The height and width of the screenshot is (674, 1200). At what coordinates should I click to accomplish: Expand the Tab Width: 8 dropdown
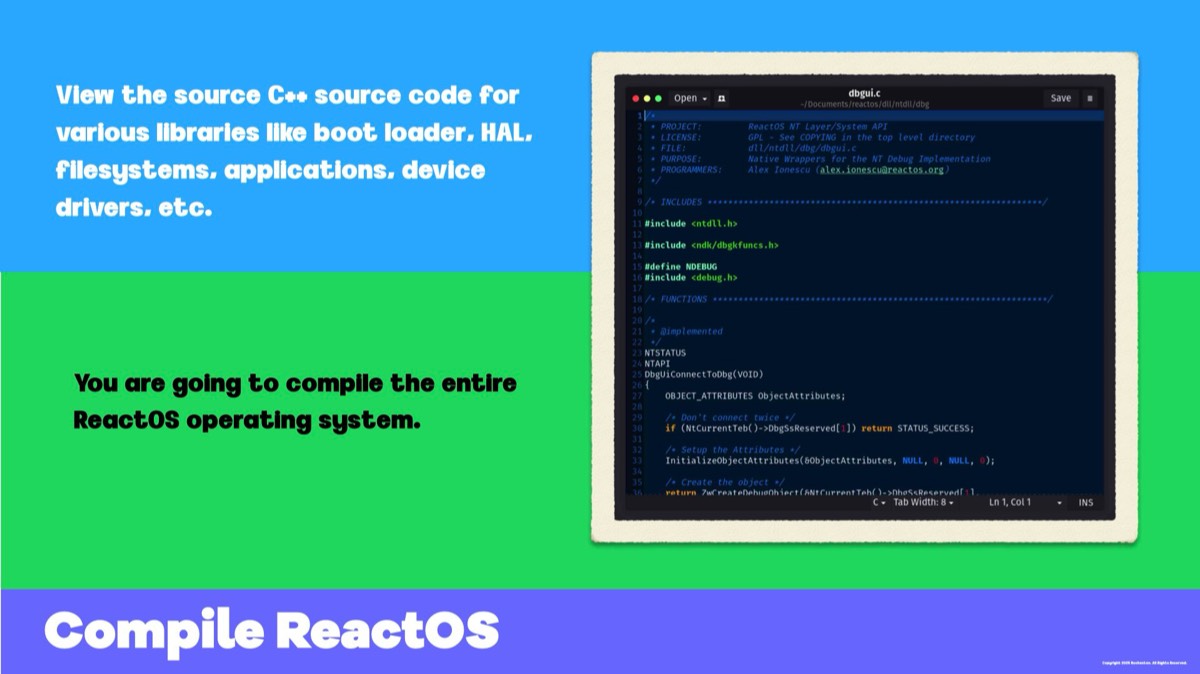(923, 502)
